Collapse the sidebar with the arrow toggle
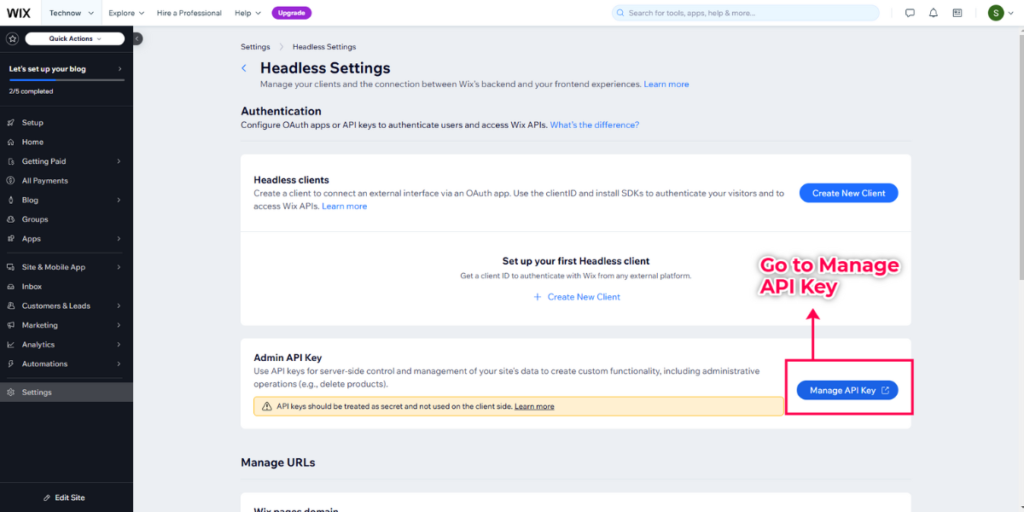This screenshot has width=1024, height=512. click(137, 39)
